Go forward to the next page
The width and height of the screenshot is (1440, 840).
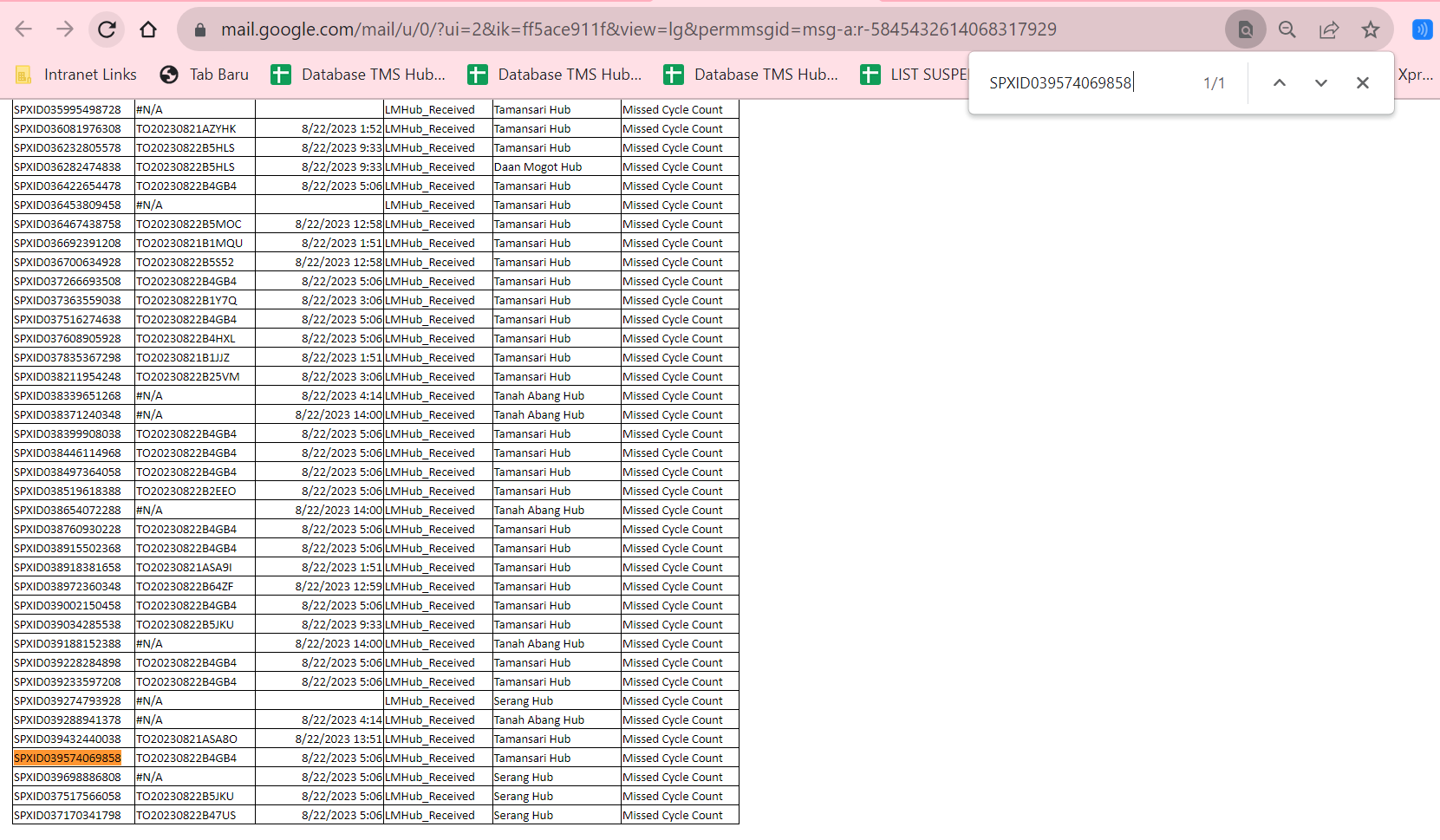[x=65, y=29]
